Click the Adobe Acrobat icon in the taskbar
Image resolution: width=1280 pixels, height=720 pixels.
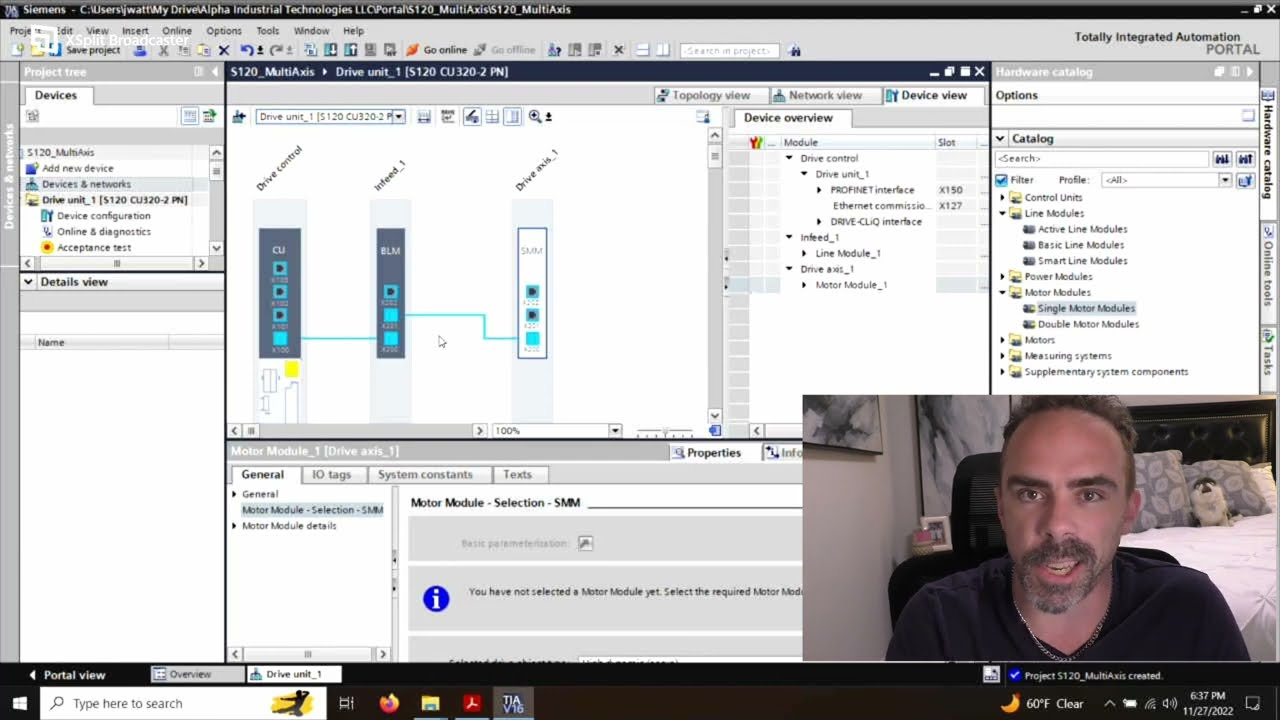click(x=472, y=703)
